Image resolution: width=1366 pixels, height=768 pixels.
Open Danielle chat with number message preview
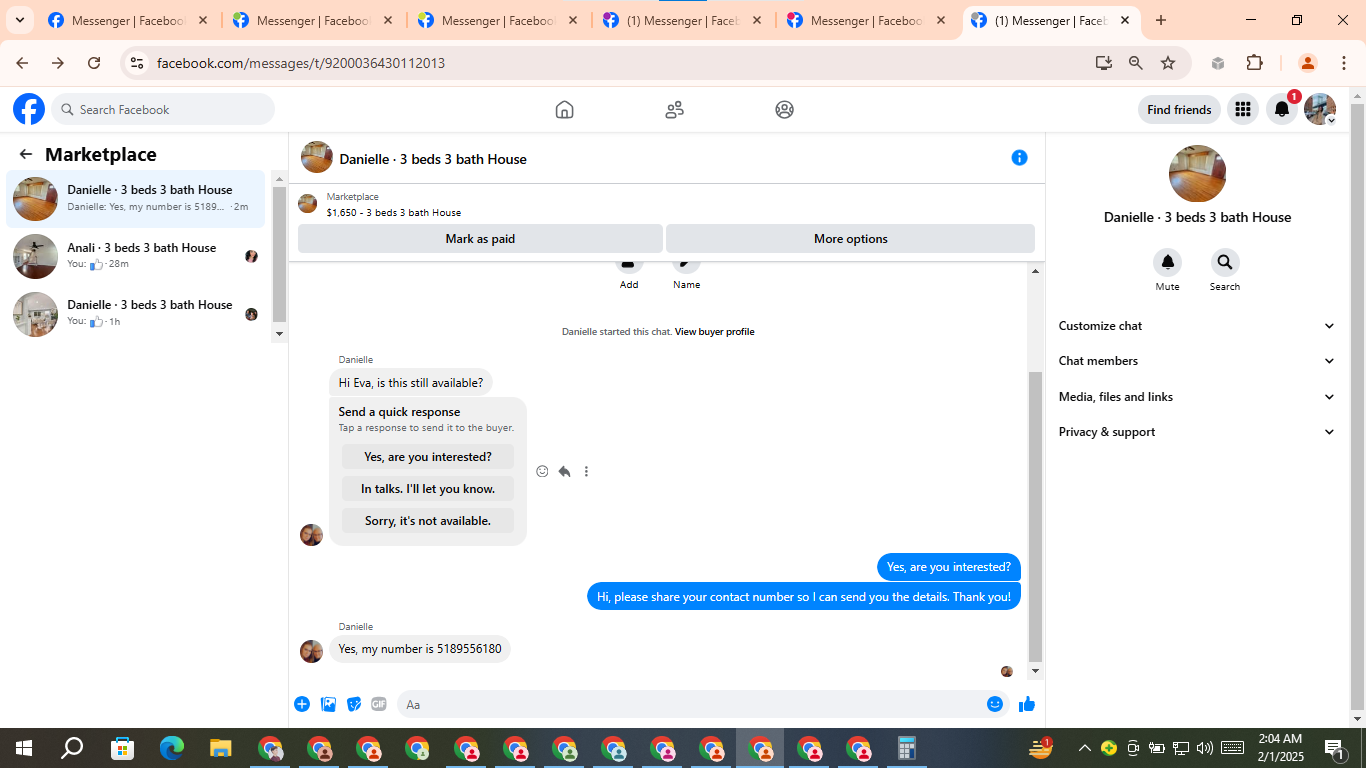(136, 199)
